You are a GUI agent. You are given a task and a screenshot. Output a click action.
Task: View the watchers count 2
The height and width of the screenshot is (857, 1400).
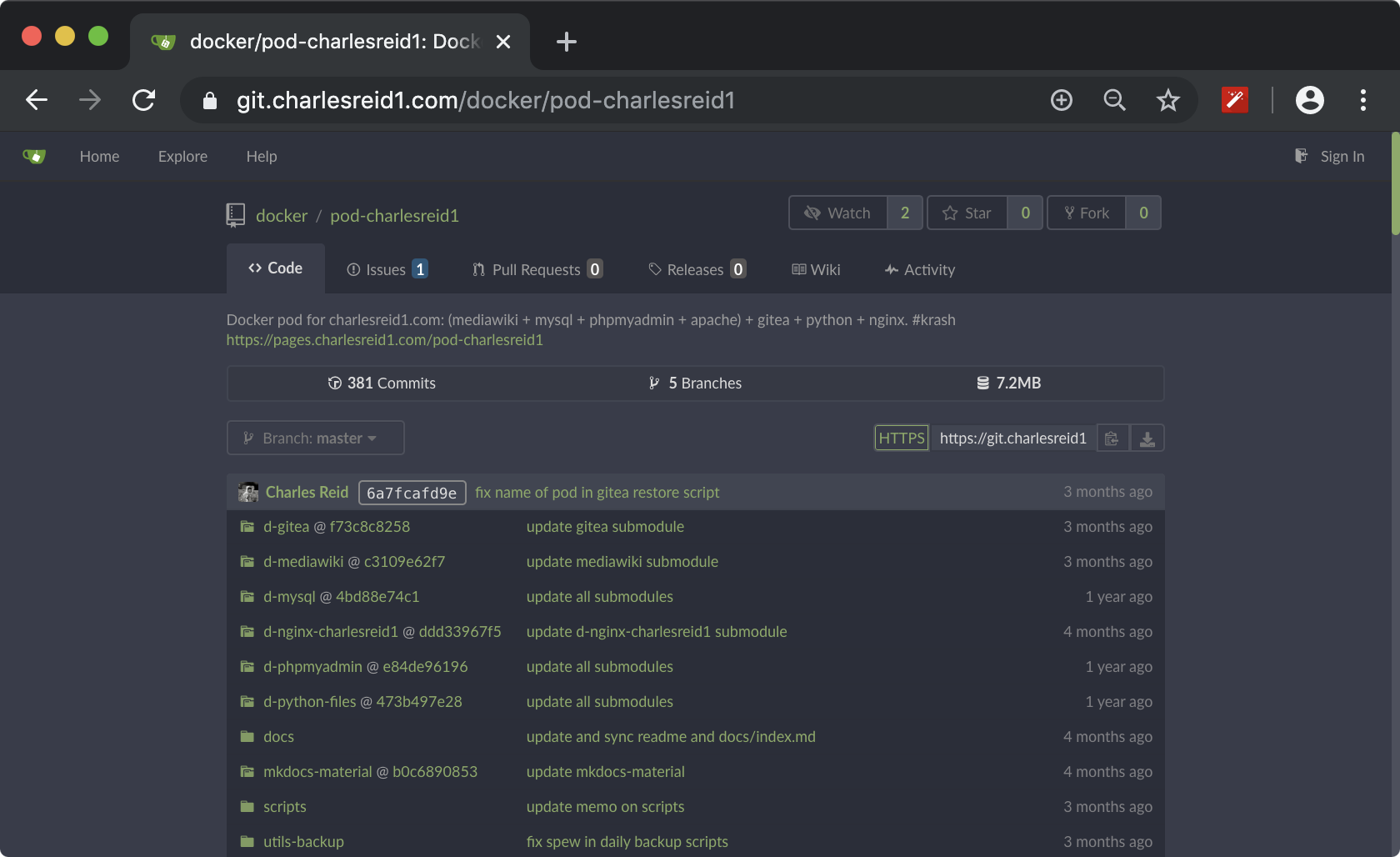click(x=905, y=213)
